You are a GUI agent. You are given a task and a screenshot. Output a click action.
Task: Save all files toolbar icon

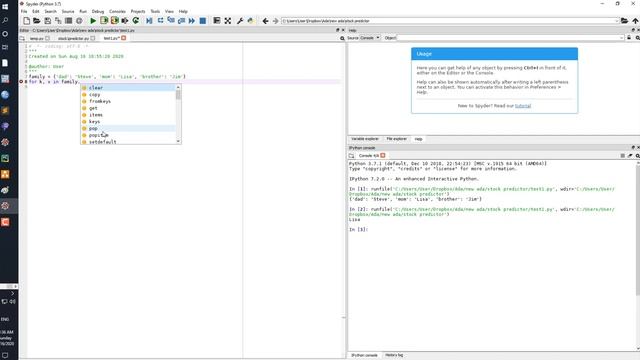(x=58, y=21)
